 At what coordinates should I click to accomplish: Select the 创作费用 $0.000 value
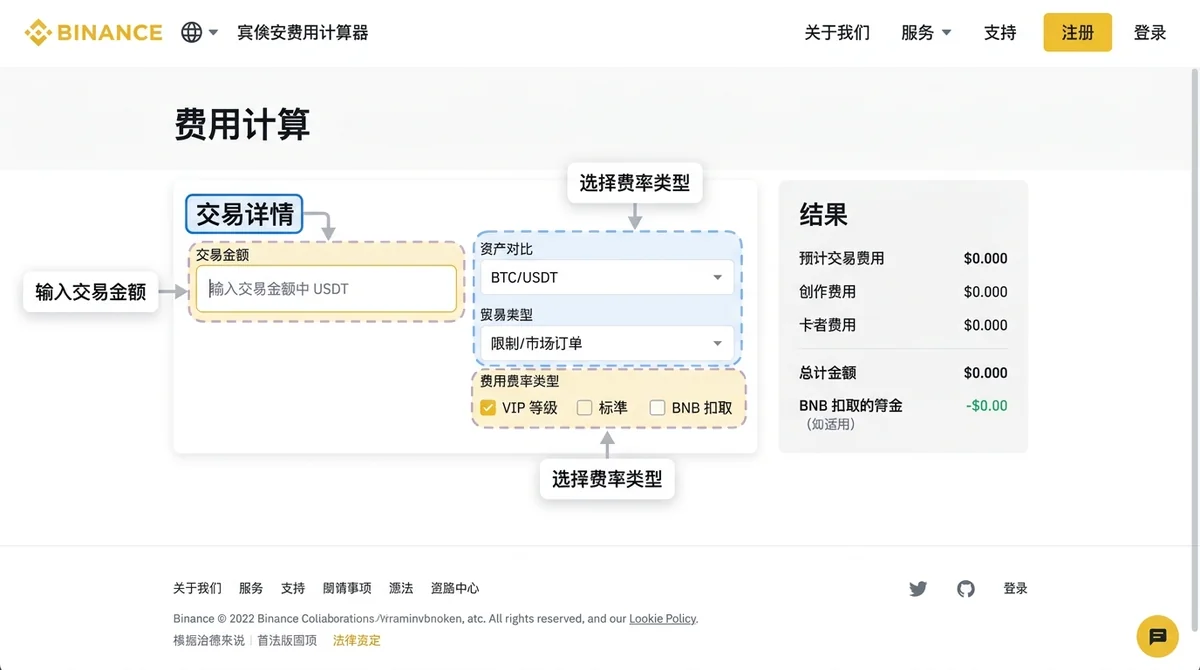pyautogui.click(x=985, y=292)
